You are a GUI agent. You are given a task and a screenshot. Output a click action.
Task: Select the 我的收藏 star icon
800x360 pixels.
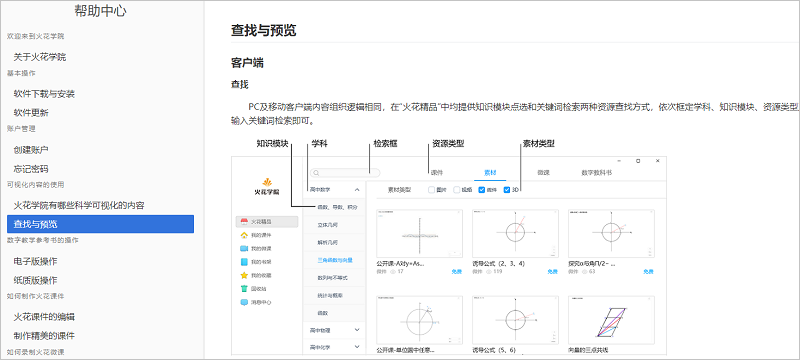pyautogui.click(x=244, y=275)
